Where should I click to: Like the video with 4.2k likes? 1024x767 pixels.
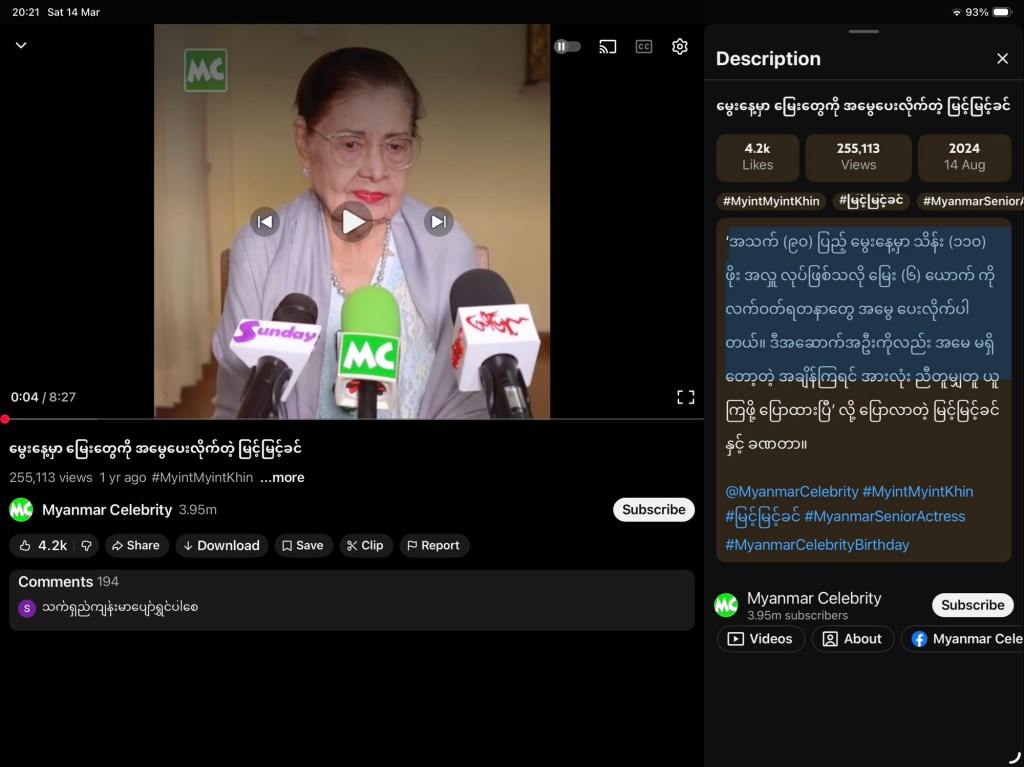42,546
